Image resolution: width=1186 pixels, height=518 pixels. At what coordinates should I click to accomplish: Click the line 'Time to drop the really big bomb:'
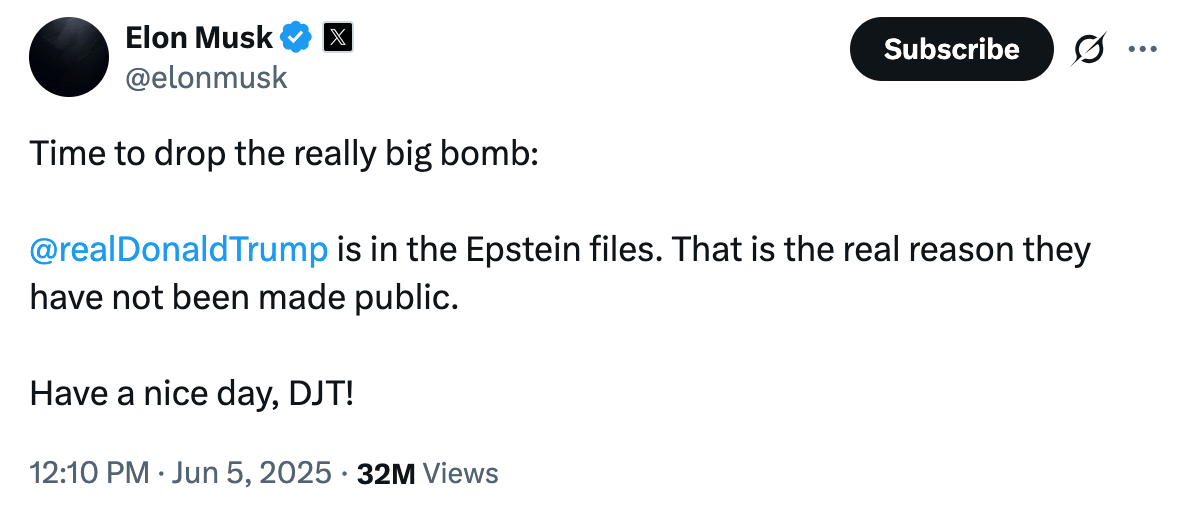coord(284,155)
